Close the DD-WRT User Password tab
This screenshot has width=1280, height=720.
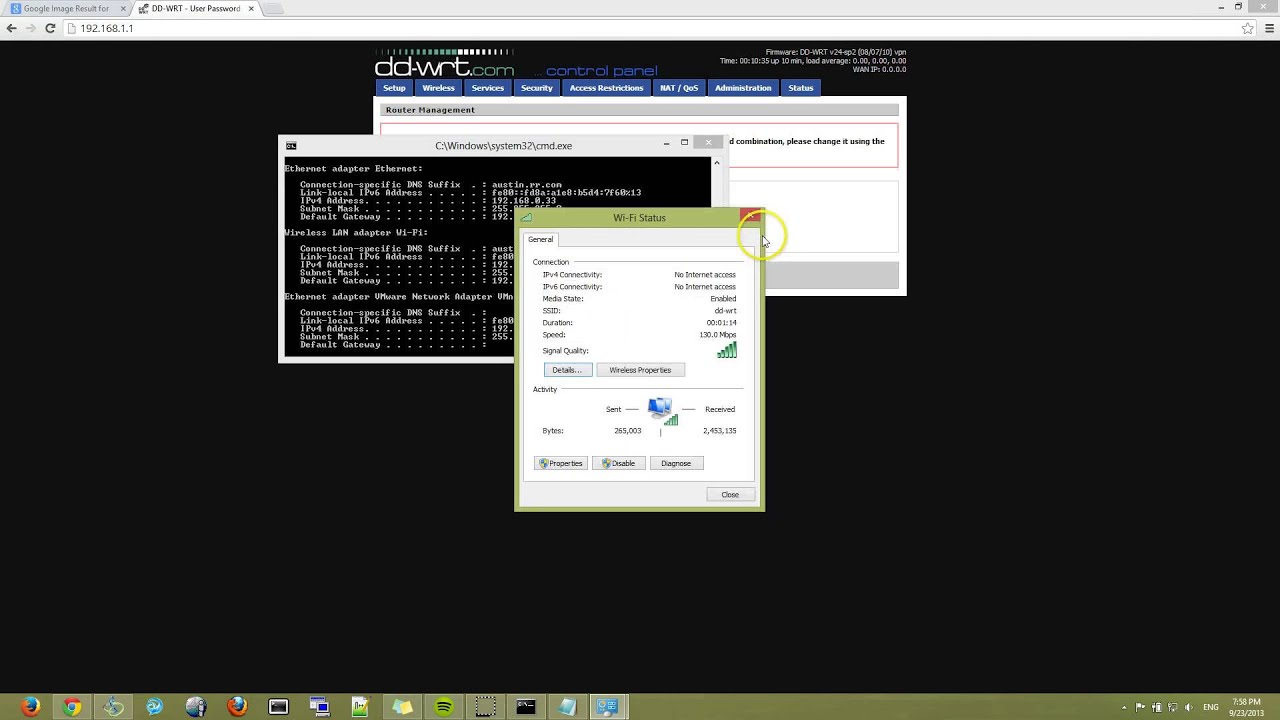click(250, 8)
